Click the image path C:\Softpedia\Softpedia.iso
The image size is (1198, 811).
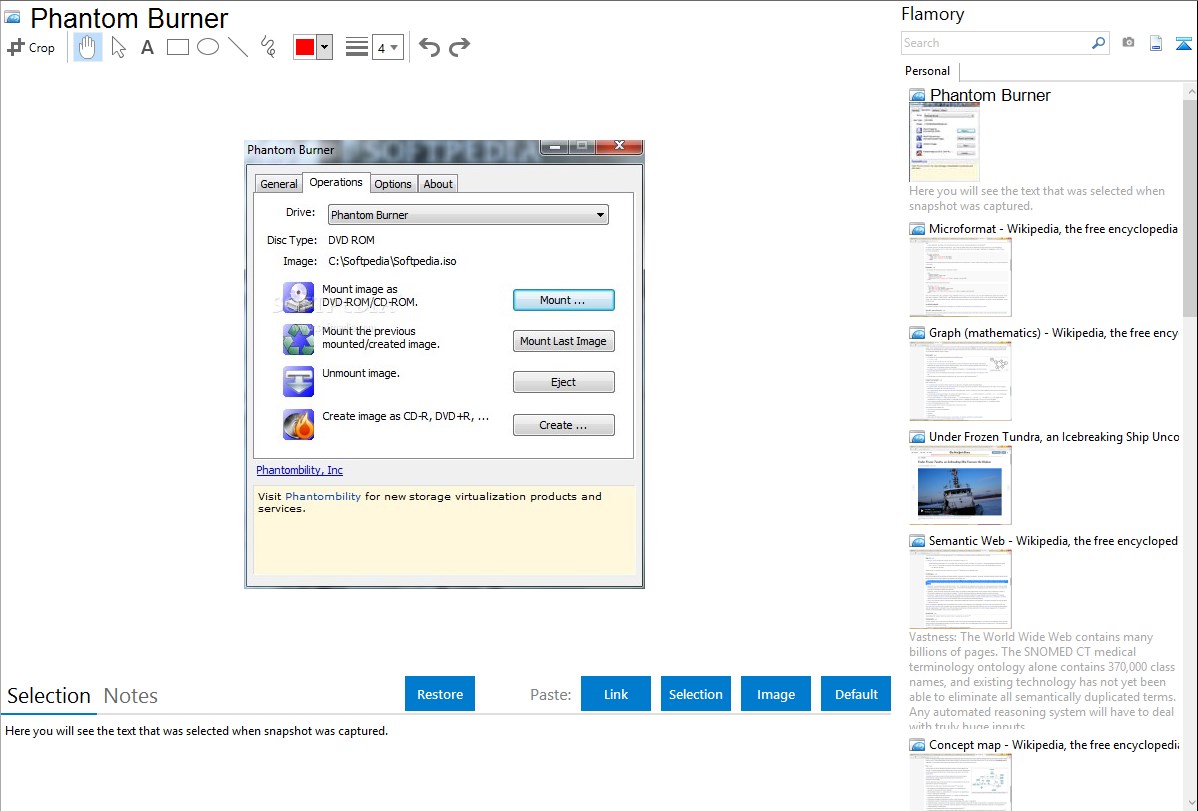(392, 261)
